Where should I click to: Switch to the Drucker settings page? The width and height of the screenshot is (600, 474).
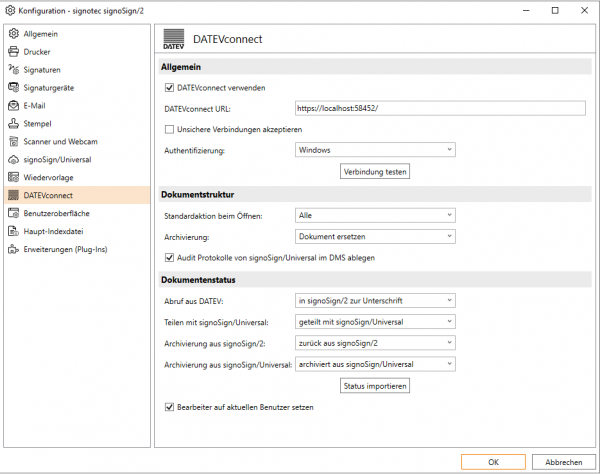(77, 52)
